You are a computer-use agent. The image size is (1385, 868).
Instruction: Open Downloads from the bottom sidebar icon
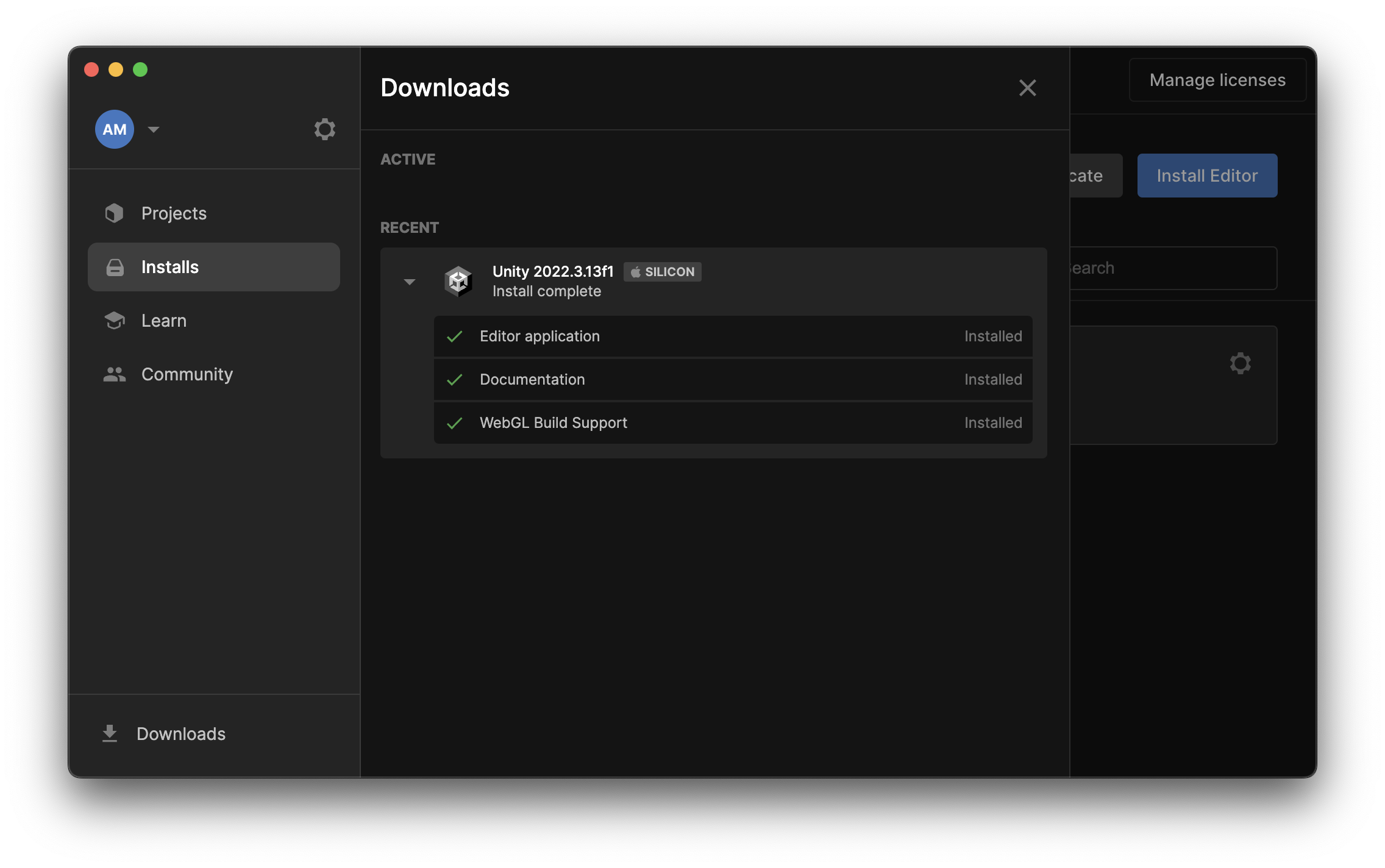(110, 733)
